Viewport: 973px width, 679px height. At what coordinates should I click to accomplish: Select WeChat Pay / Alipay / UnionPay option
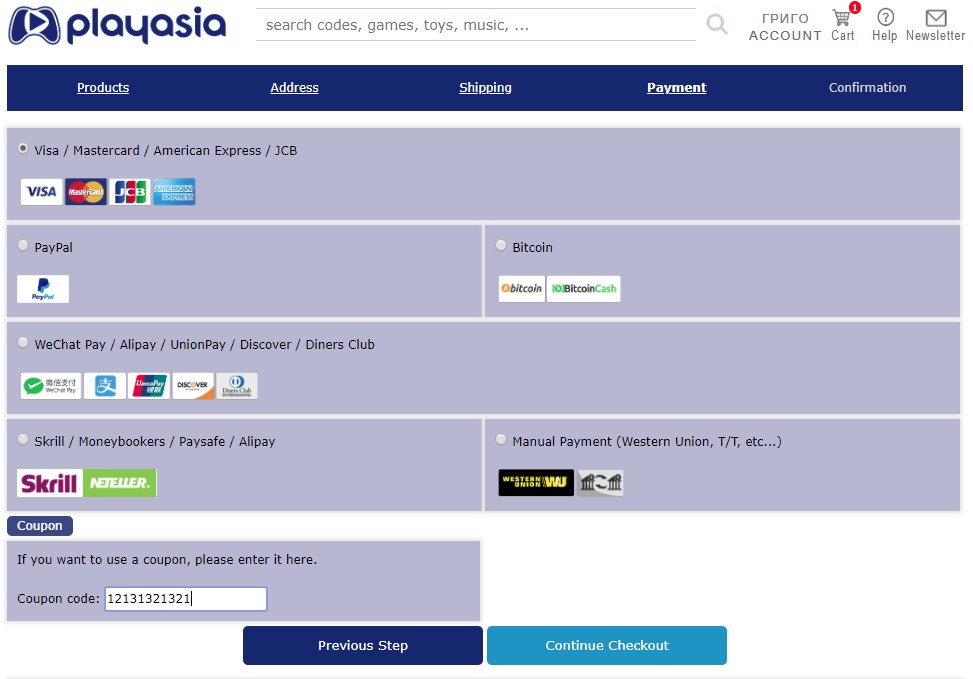click(x=23, y=343)
